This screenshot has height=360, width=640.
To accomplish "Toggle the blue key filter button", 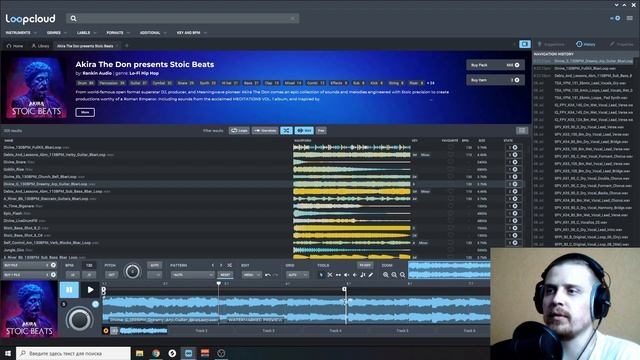I will [304, 131].
